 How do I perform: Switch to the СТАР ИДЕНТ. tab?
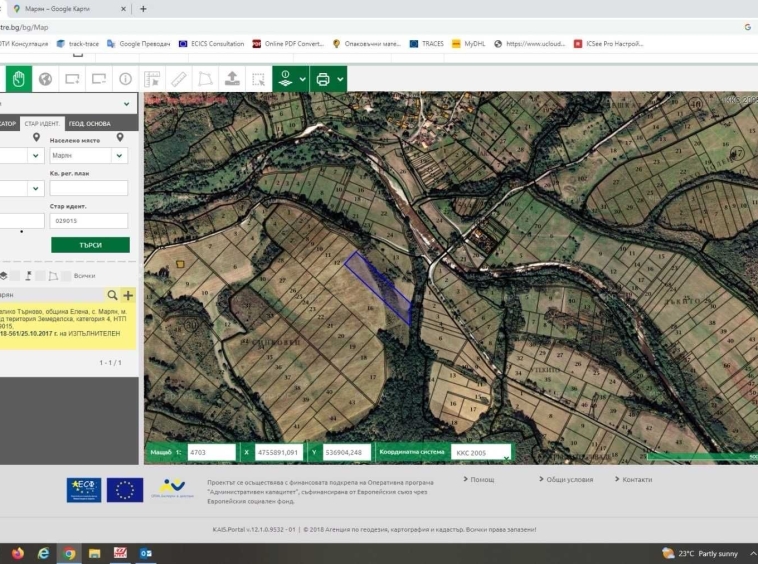point(42,124)
